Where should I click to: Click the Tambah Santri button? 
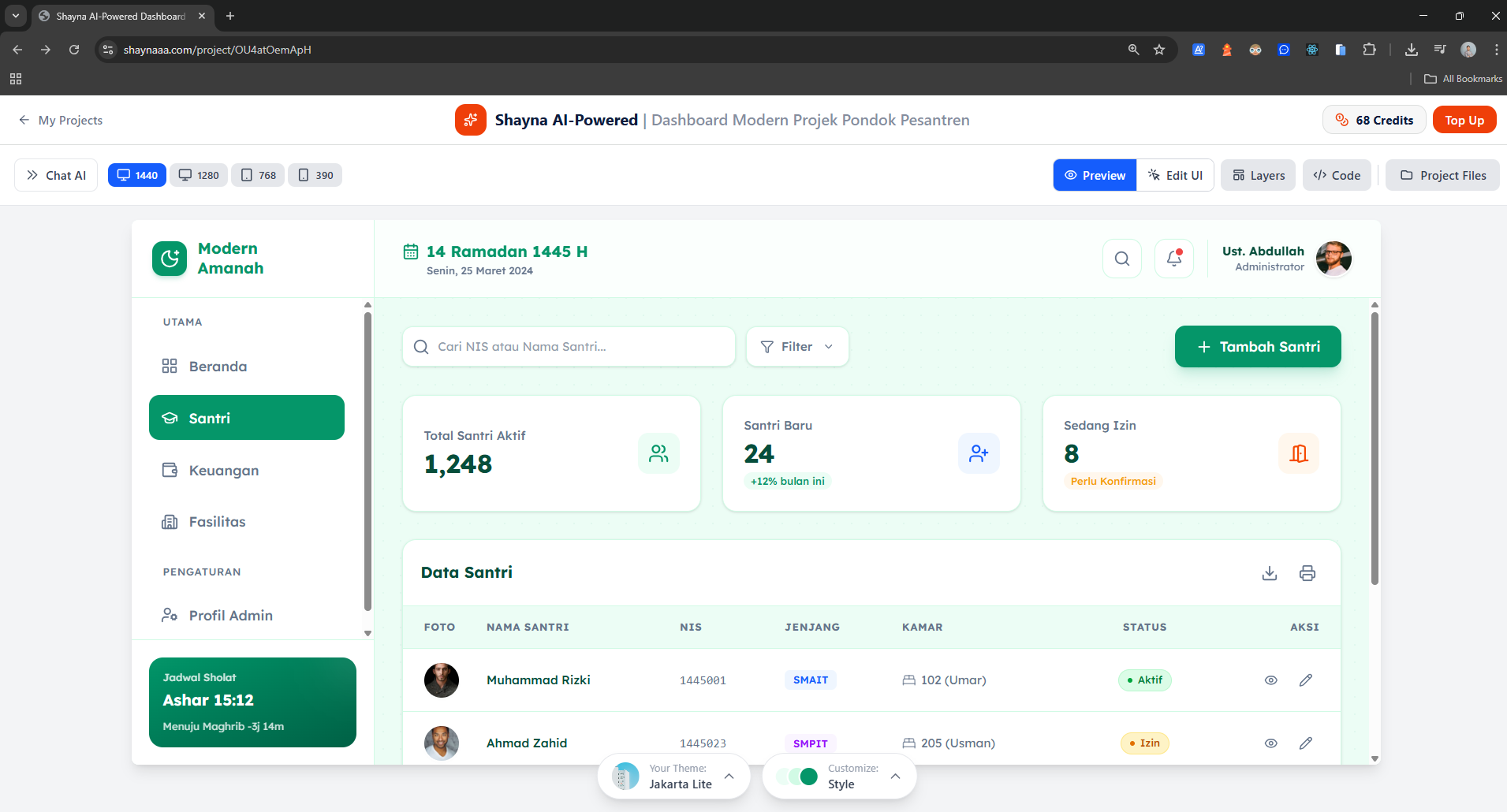point(1257,347)
